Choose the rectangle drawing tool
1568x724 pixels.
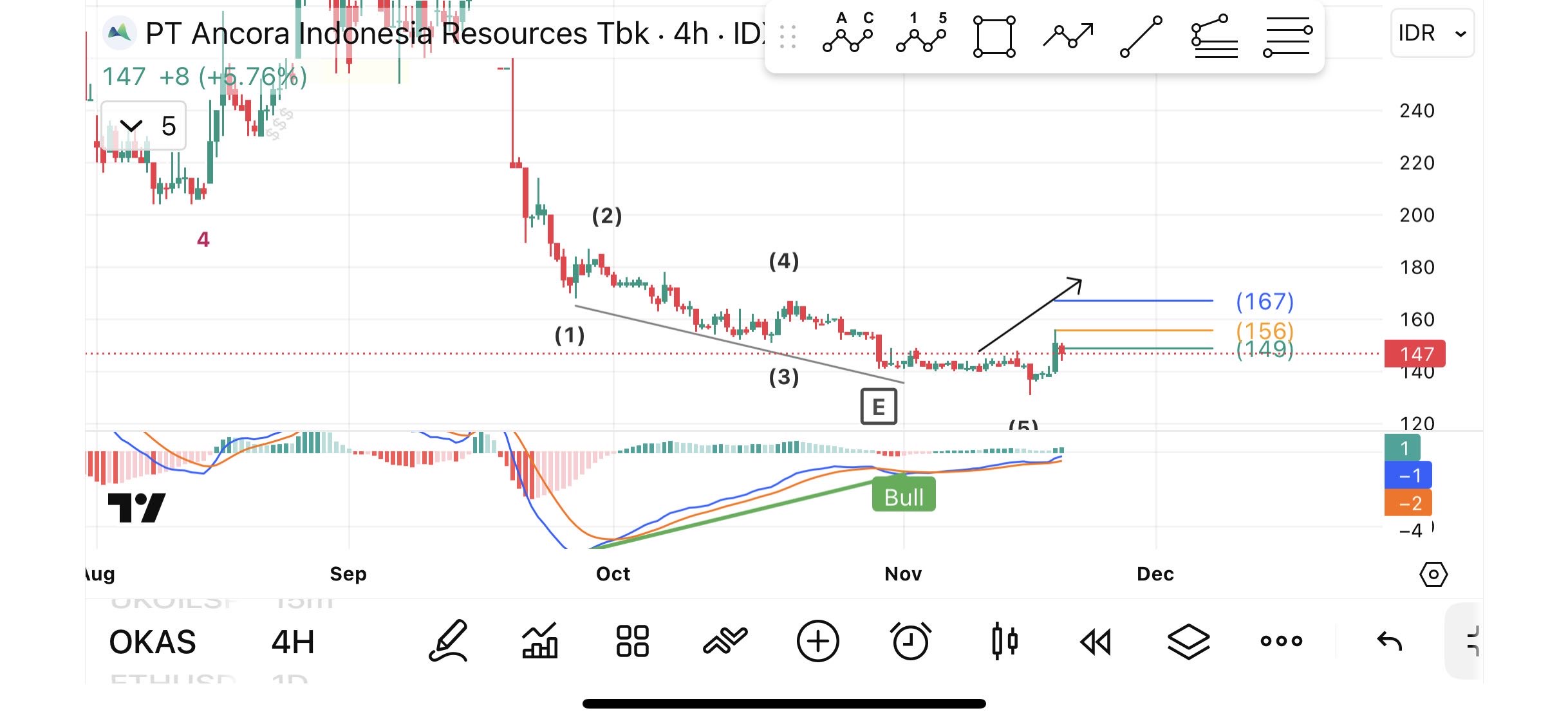(x=994, y=37)
